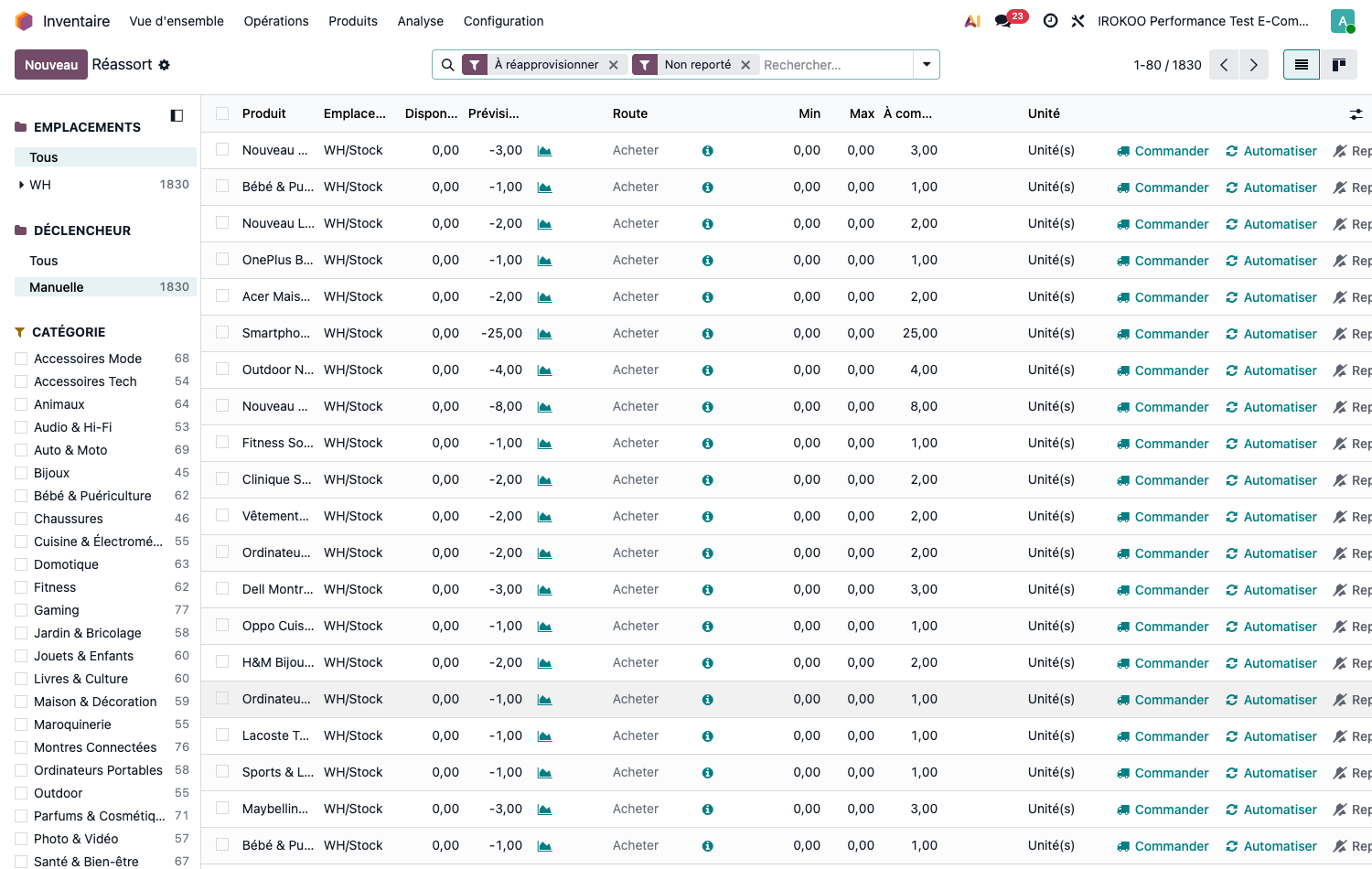Open the Opérations menu
The width and height of the screenshot is (1372, 869).
pos(276,21)
